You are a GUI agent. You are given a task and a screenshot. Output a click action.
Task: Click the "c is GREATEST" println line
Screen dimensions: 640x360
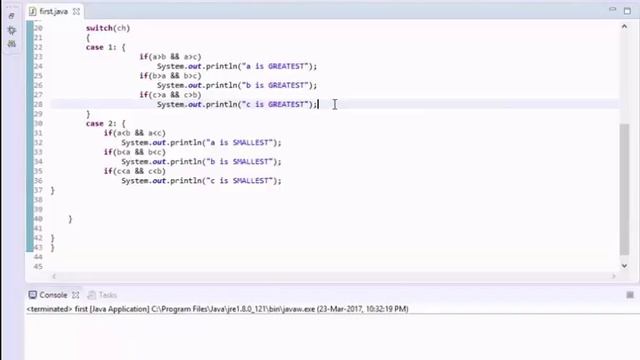tap(237, 104)
